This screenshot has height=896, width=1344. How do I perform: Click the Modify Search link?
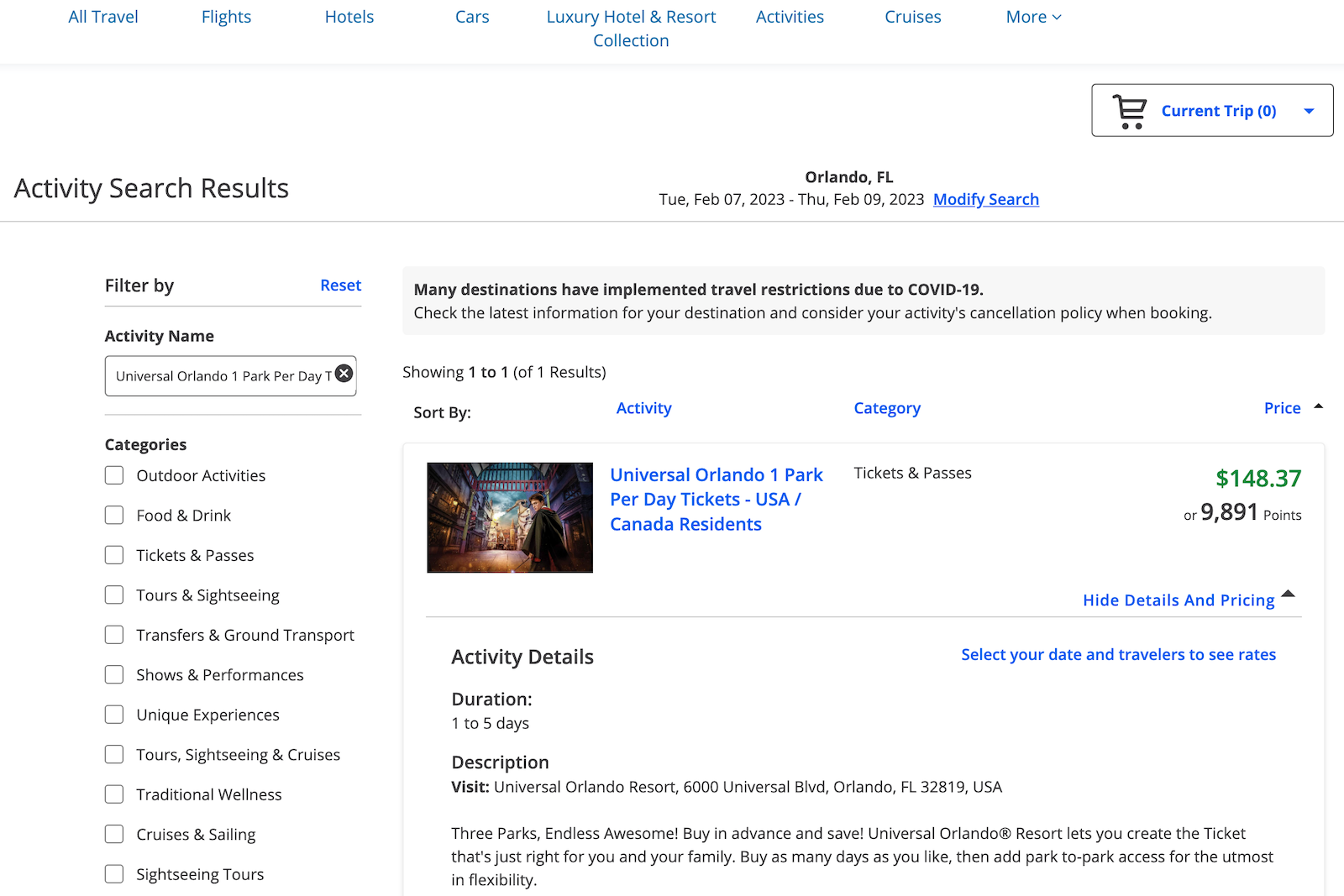tap(985, 199)
